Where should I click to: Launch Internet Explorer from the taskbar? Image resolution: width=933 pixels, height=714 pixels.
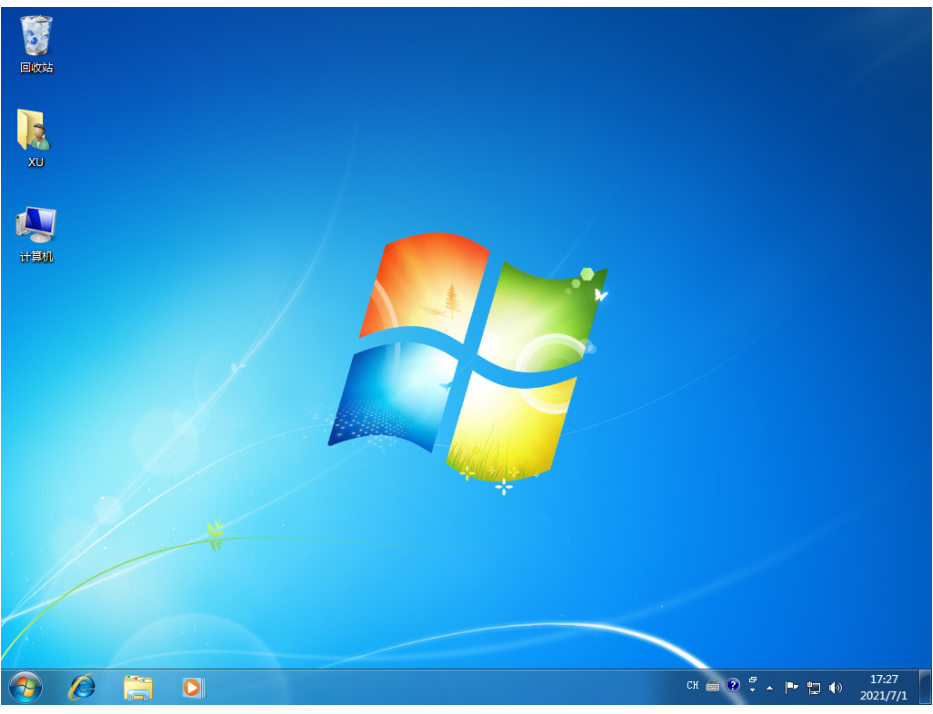click(83, 687)
